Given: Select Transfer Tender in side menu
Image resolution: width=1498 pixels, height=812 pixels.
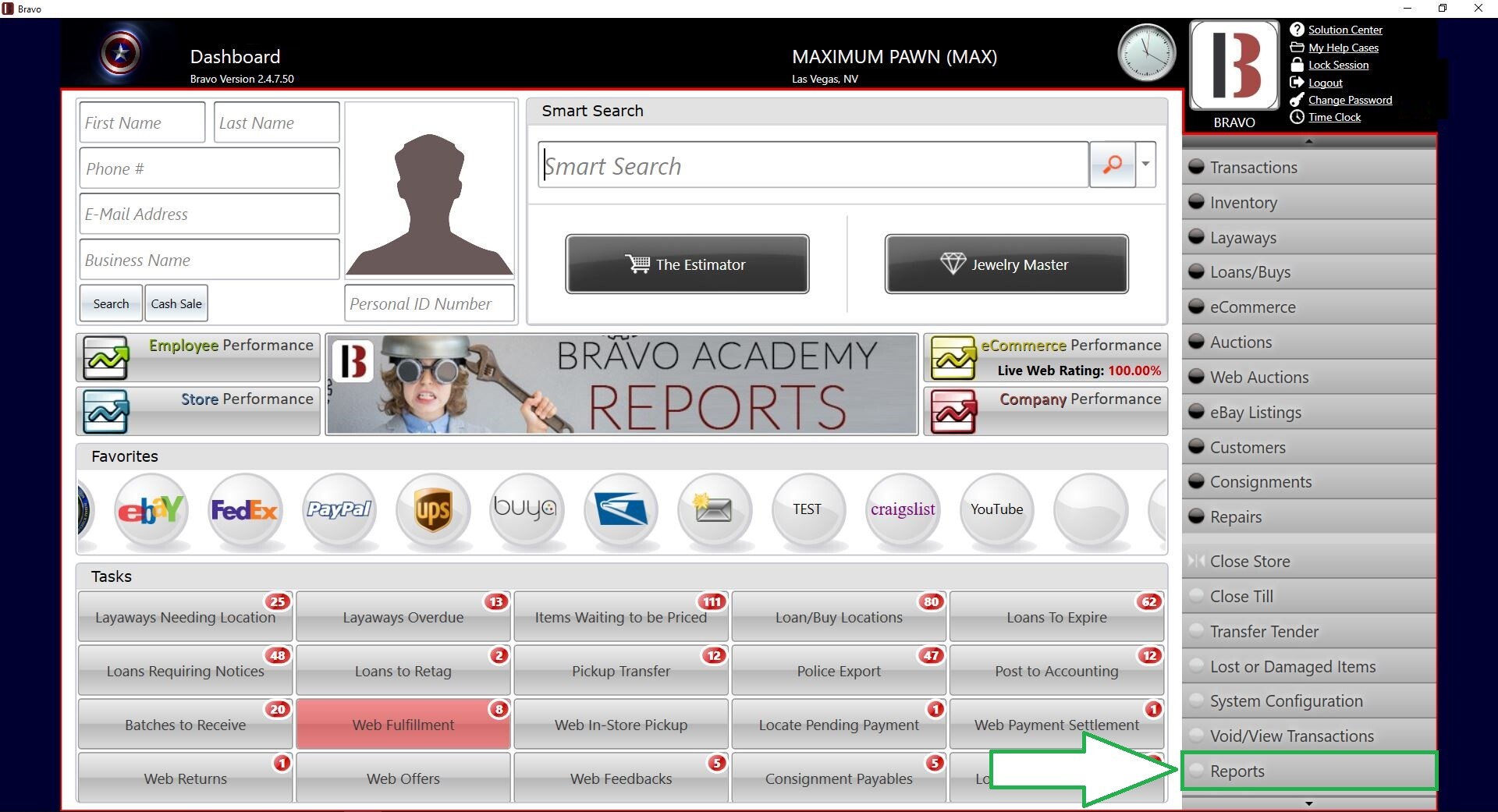Looking at the screenshot, I should [1309, 631].
